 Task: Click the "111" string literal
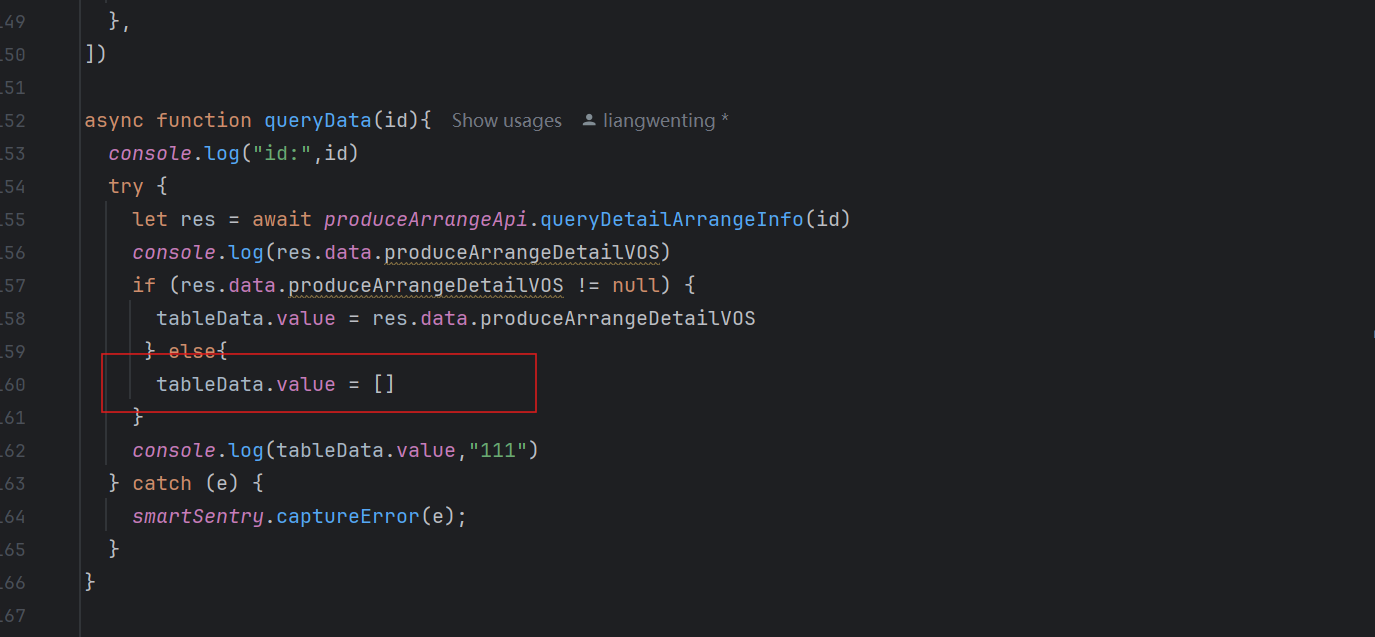tap(499, 450)
